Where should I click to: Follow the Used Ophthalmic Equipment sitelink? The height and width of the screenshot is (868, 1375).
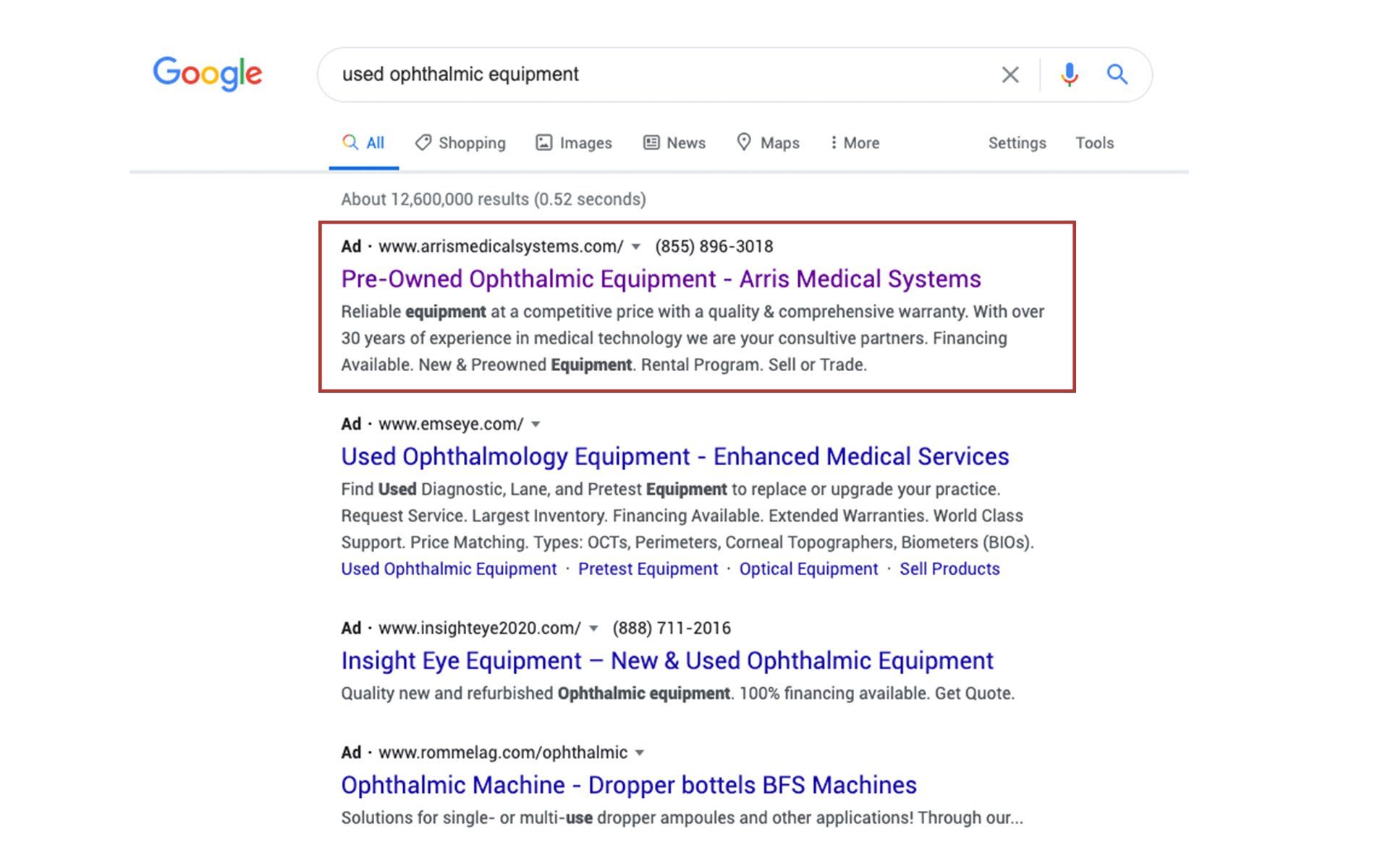click(x=449, y=569)
